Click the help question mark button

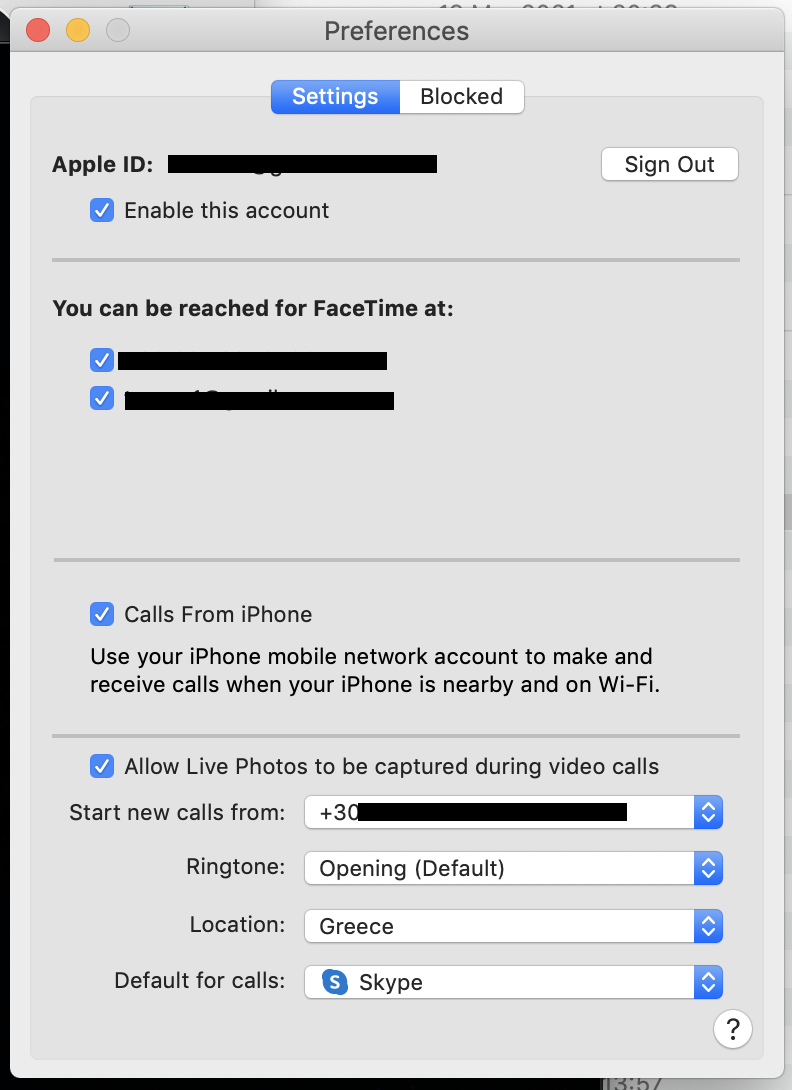[x=733, y=1028]
